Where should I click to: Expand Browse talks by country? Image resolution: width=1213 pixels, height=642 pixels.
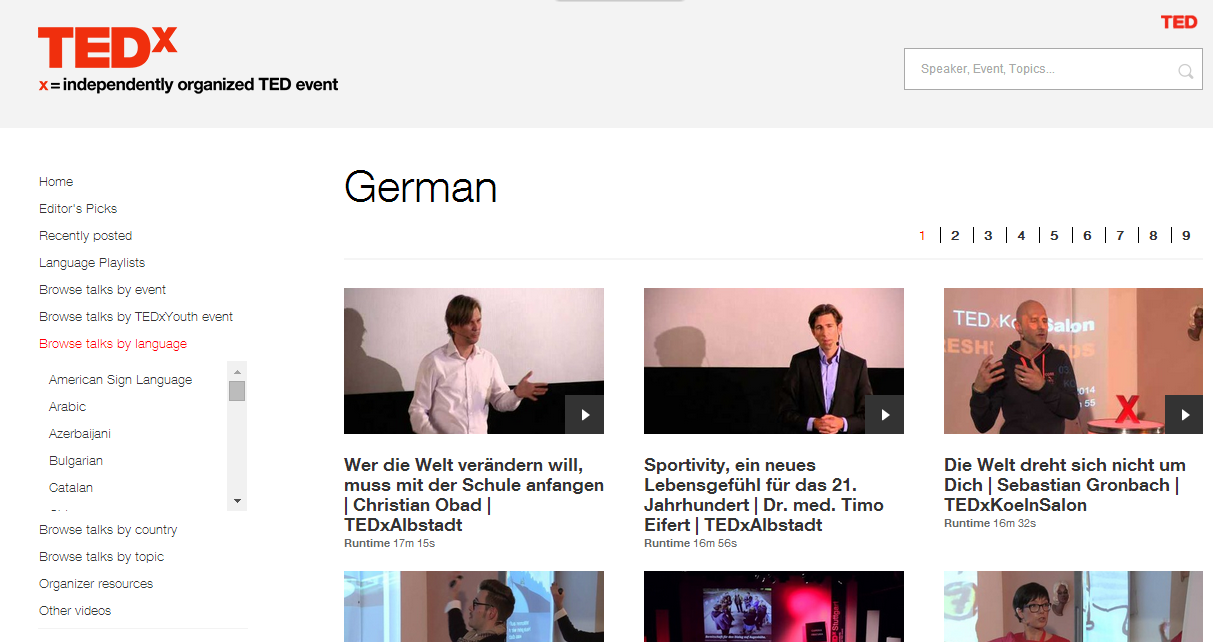tap(108, 530)
